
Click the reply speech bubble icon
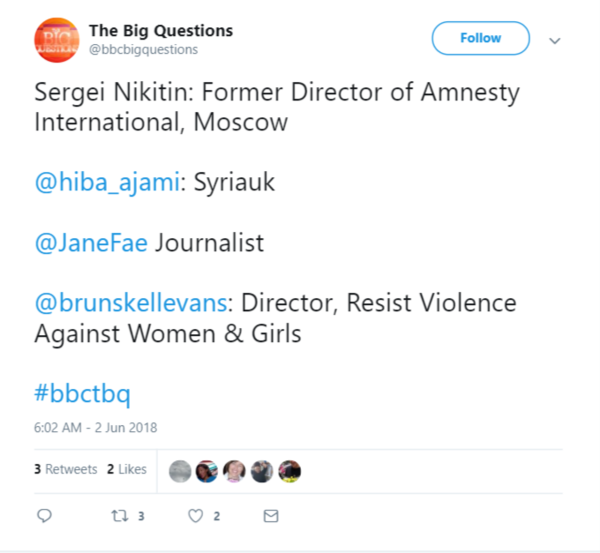(44, 516)
